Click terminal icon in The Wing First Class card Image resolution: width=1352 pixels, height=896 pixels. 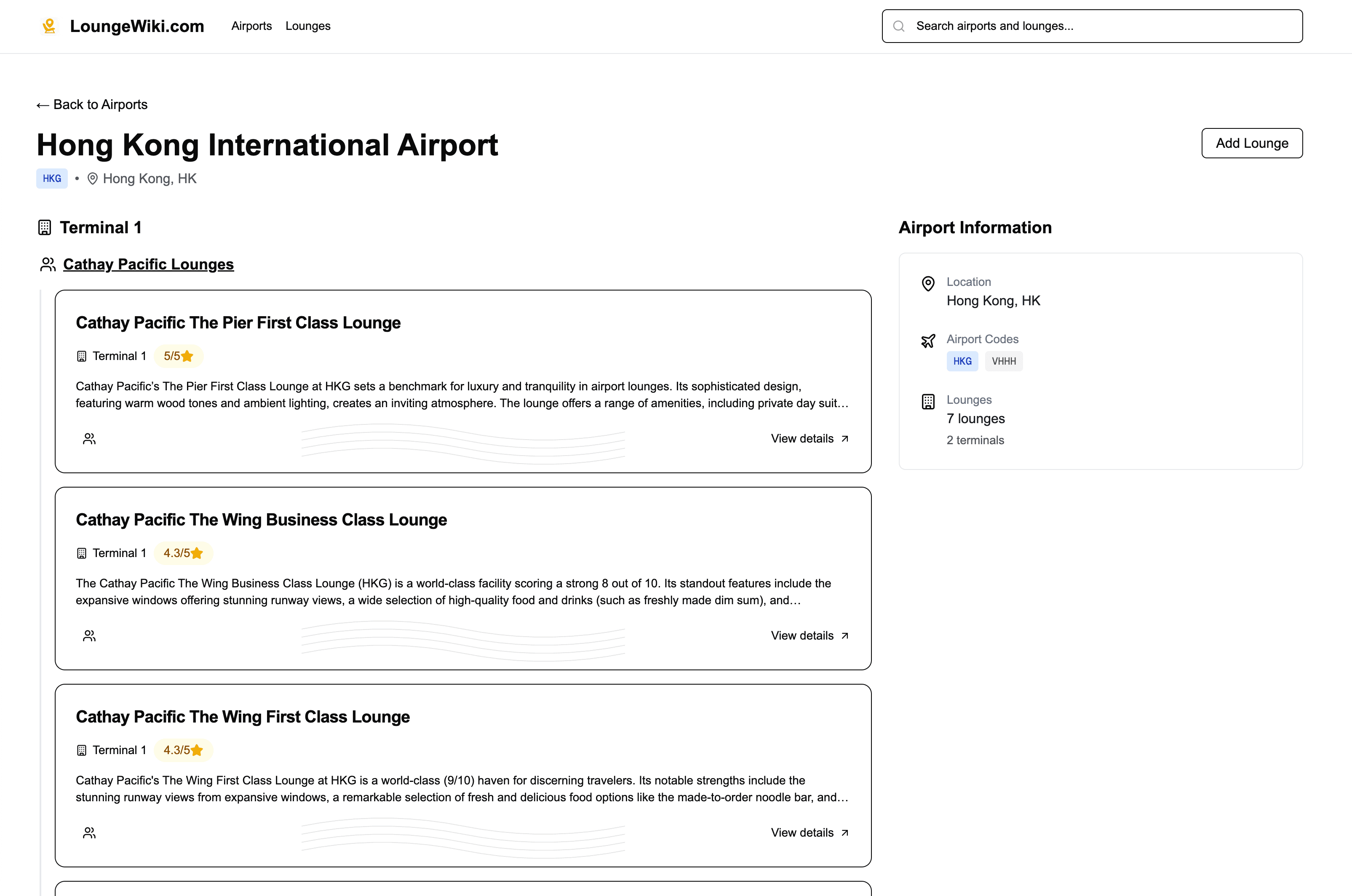(82, 751)
